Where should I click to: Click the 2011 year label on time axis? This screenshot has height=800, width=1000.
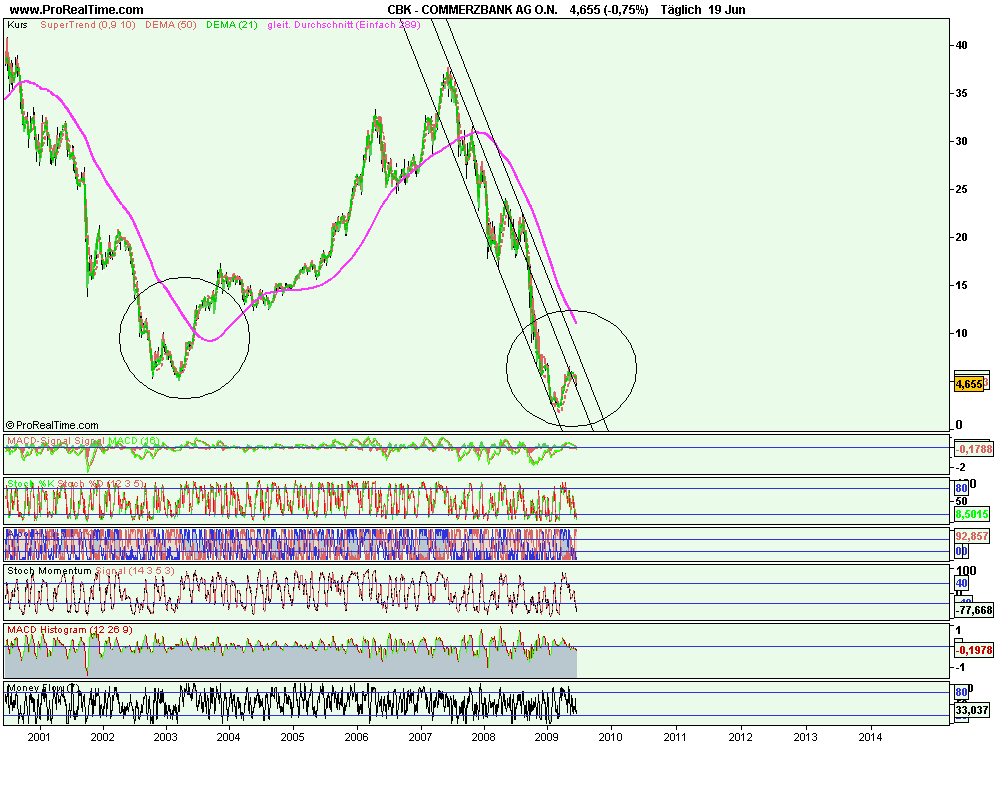(x=675, y=737)
